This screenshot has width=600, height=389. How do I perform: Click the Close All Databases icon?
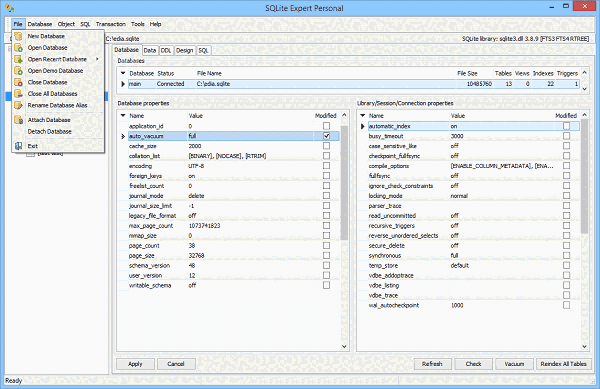pos(18,94)
